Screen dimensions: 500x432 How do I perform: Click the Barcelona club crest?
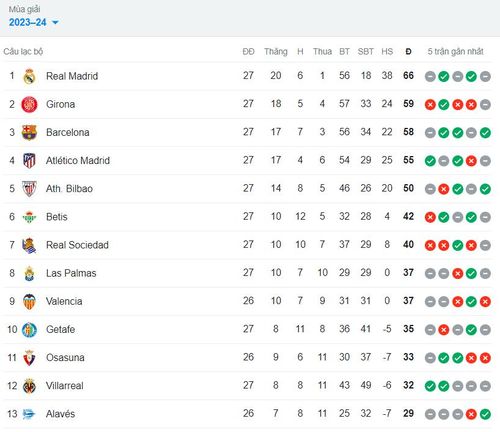[x=29, y=132]
